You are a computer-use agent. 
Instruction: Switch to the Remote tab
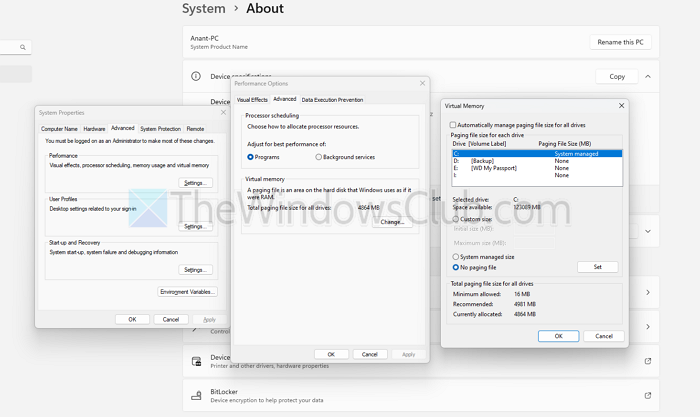195,129
